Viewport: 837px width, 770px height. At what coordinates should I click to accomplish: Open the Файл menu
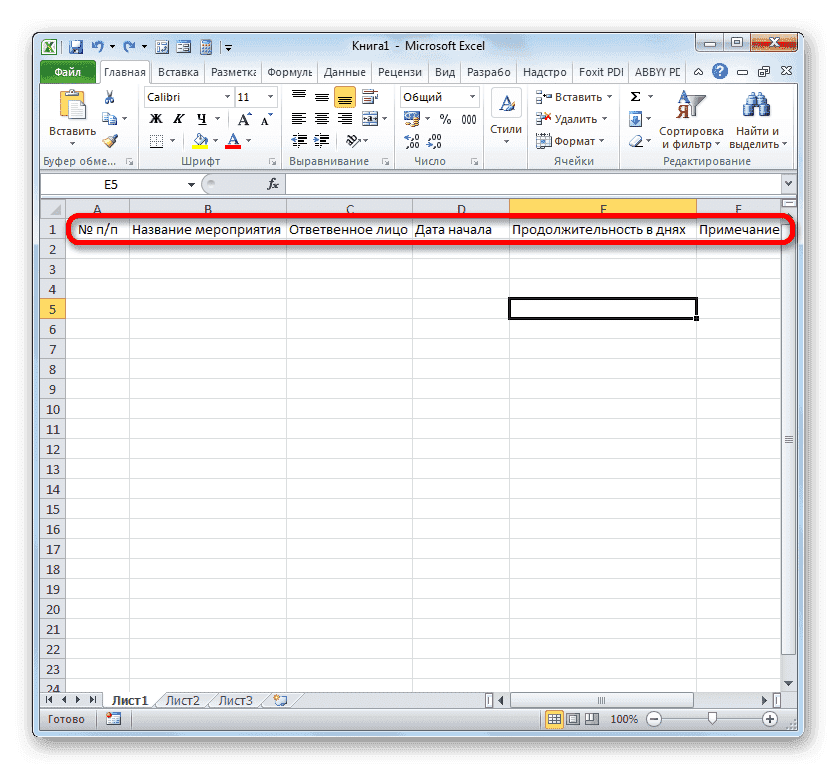(x=66, y=71)
